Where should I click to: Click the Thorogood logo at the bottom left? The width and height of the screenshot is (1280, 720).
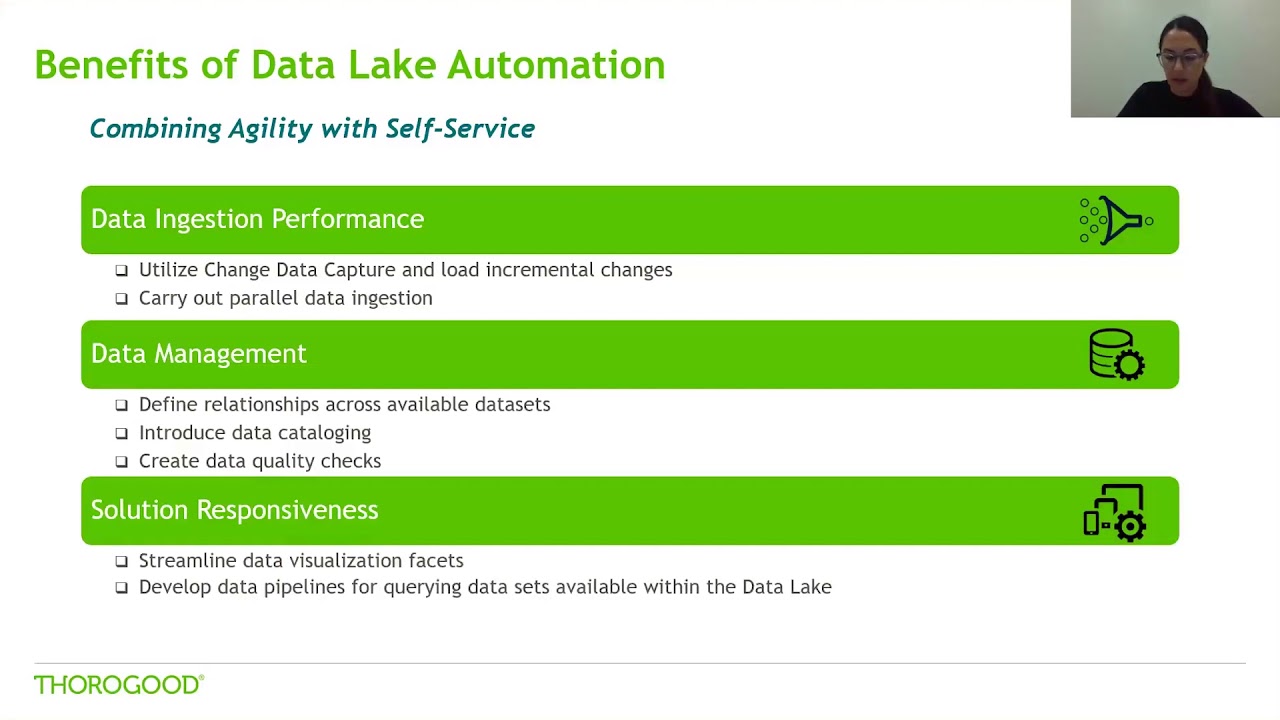coord(119,685)
